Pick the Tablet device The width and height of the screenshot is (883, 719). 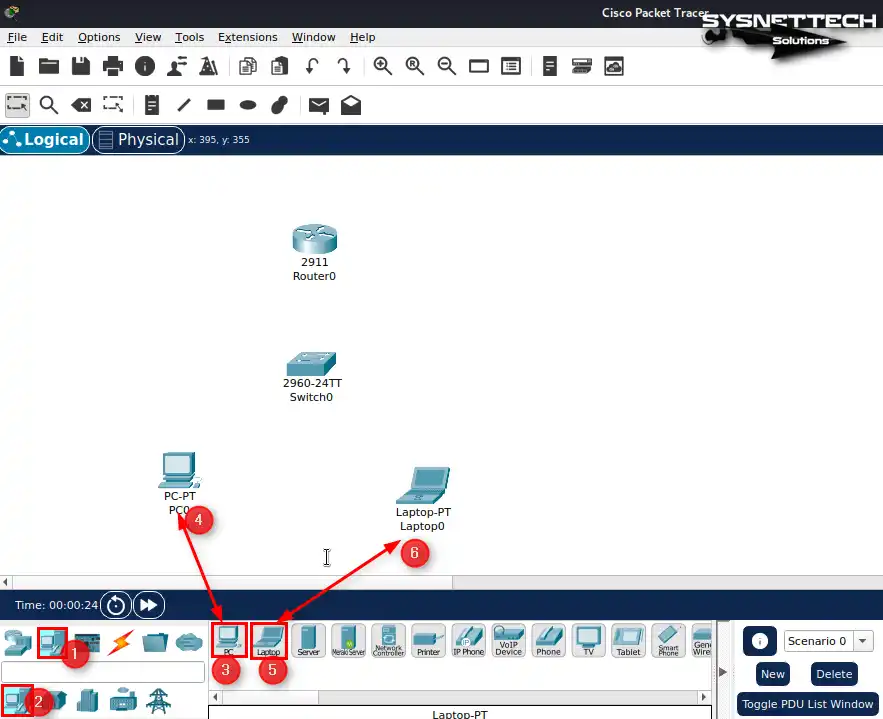click(x=628, y=641)
